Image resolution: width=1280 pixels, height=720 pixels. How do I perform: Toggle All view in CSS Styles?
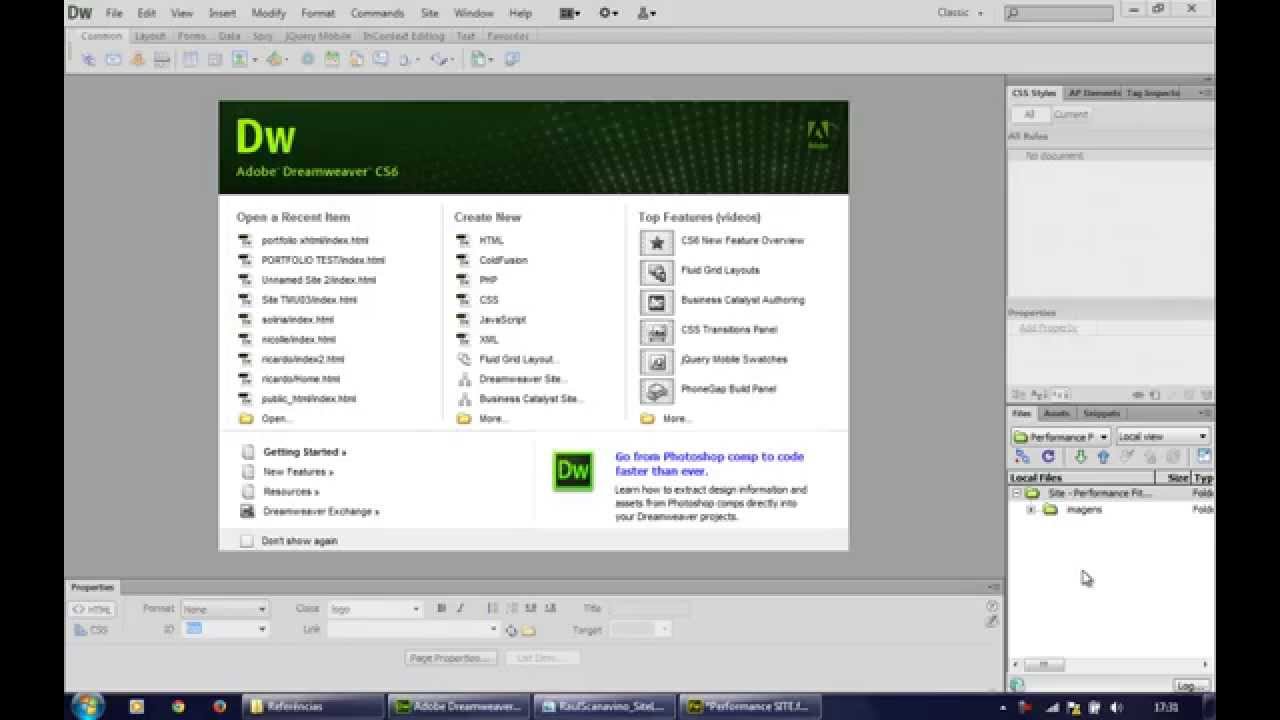point(1029,114)
